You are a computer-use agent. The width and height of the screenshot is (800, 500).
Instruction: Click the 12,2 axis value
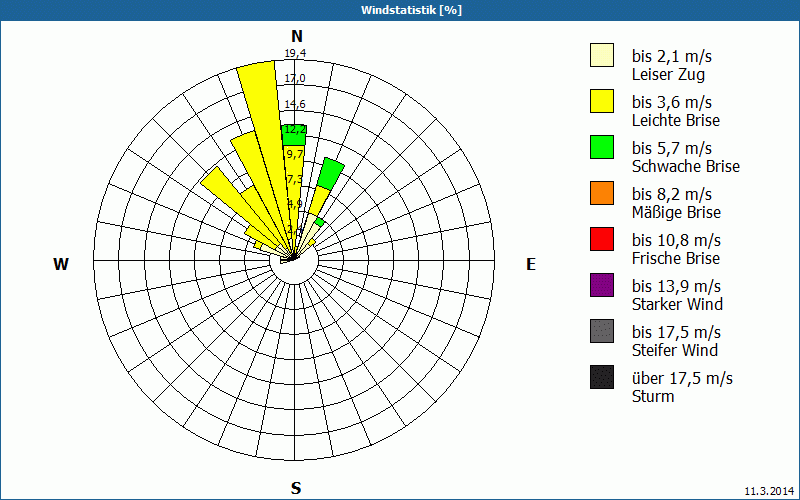point(295,129)
